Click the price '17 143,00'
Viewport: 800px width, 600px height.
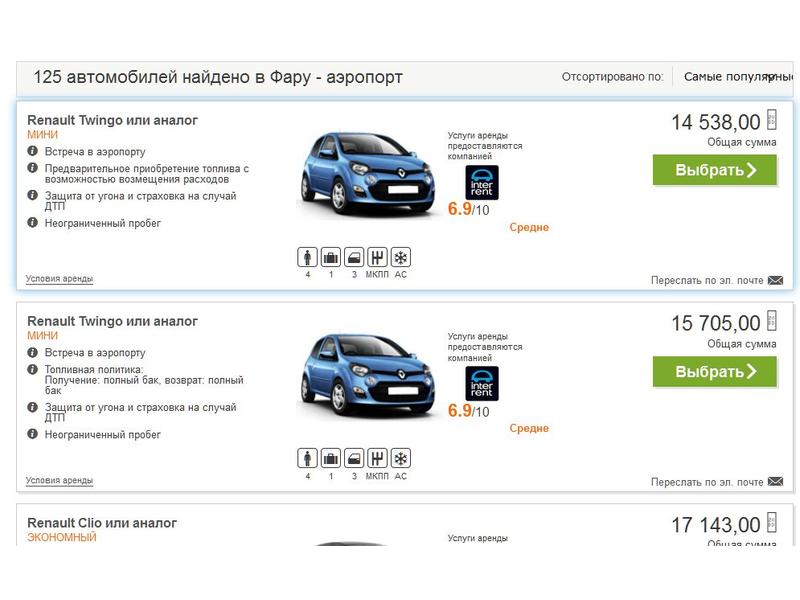[x=716, y=524]
